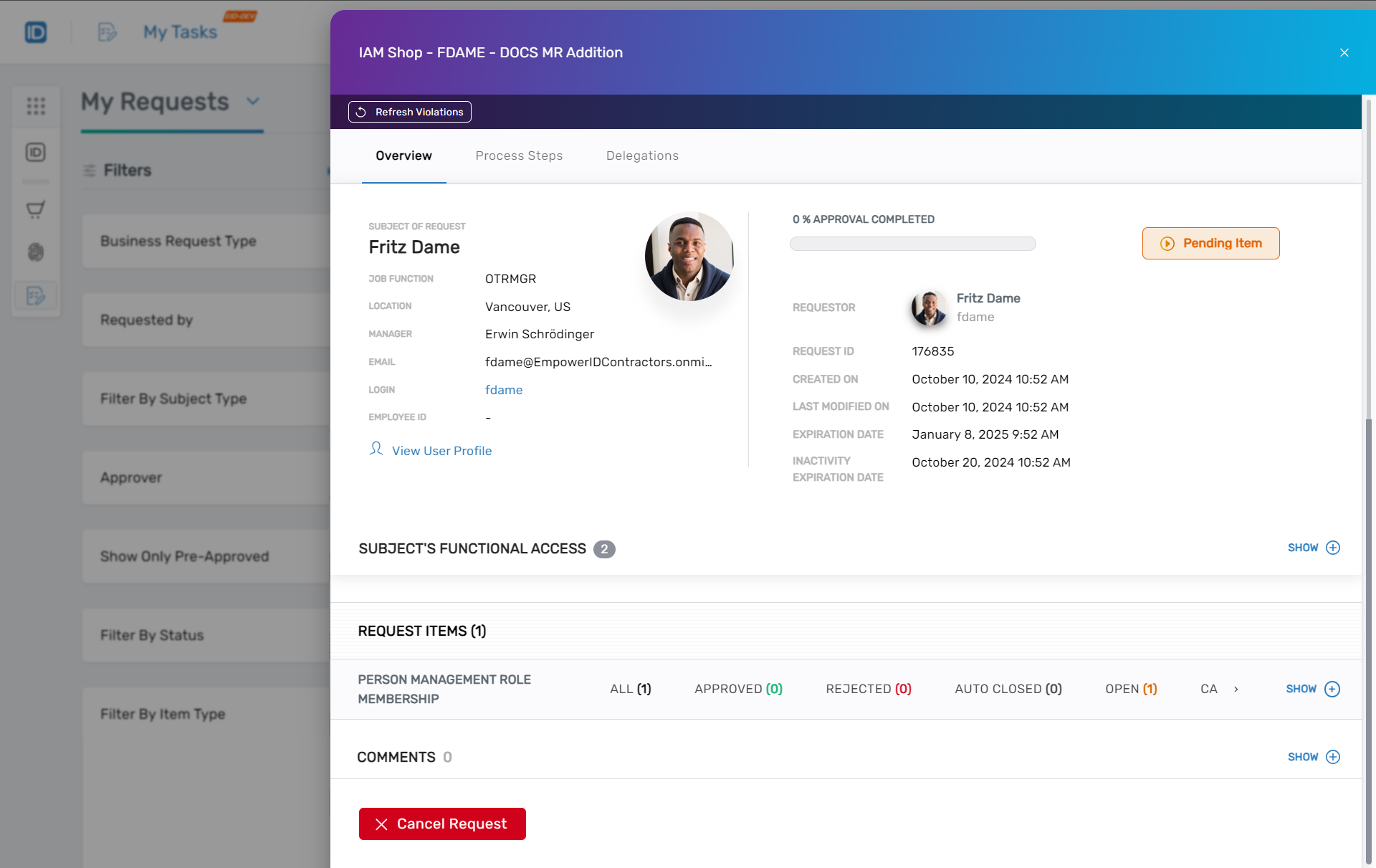Open the Filters funnel icon
The image size is (1376, 868).
[x=90, y=171]
